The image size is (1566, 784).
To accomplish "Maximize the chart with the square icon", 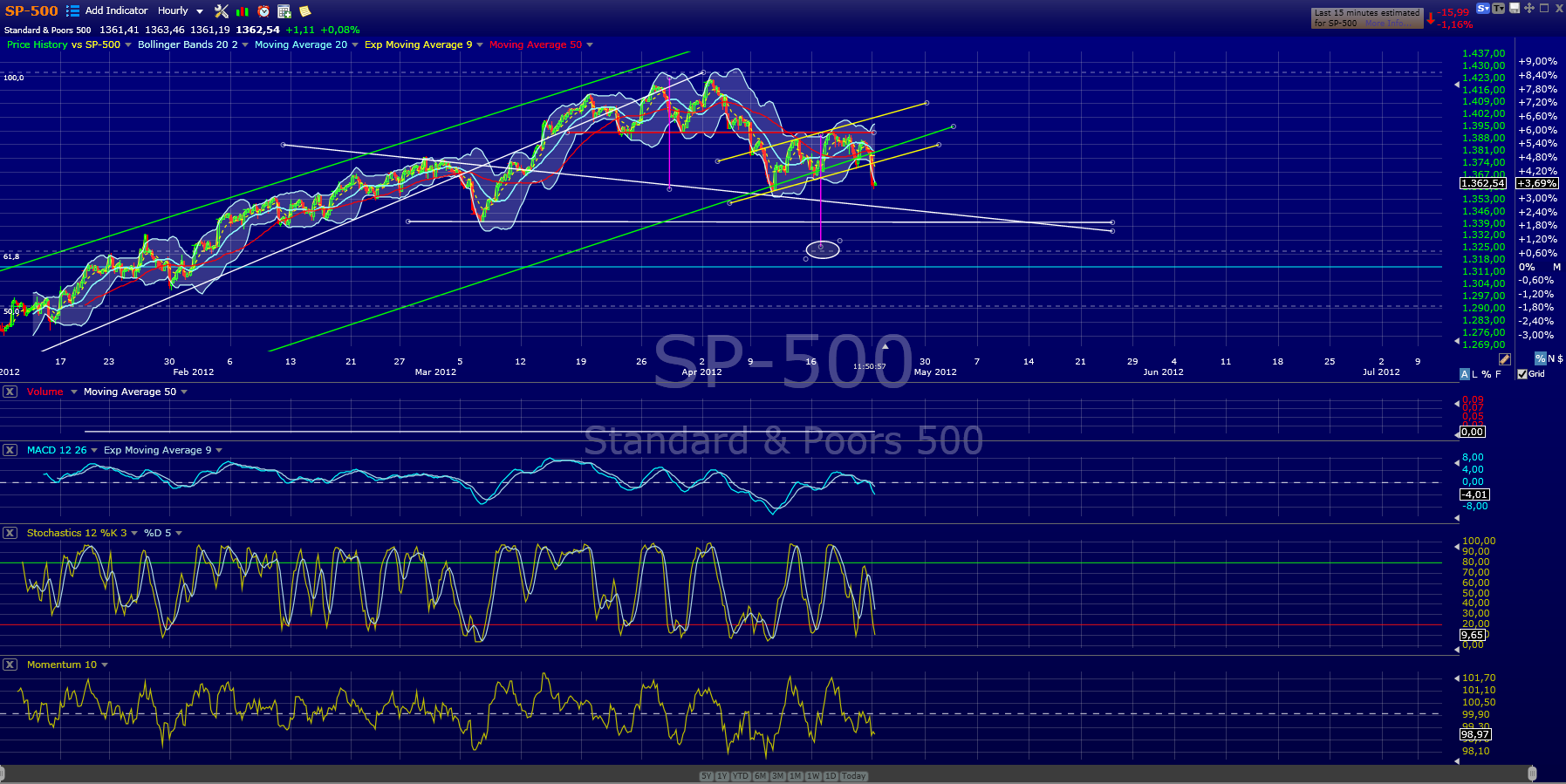I will click(x=1544, y=8).
